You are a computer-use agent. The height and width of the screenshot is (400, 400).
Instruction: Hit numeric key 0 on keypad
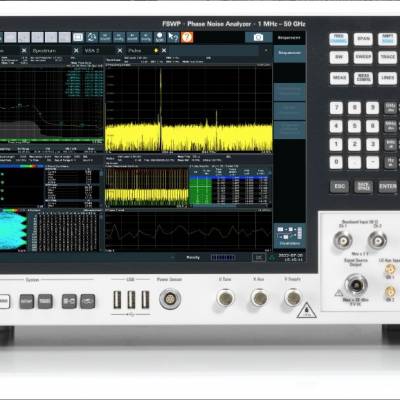336,162
